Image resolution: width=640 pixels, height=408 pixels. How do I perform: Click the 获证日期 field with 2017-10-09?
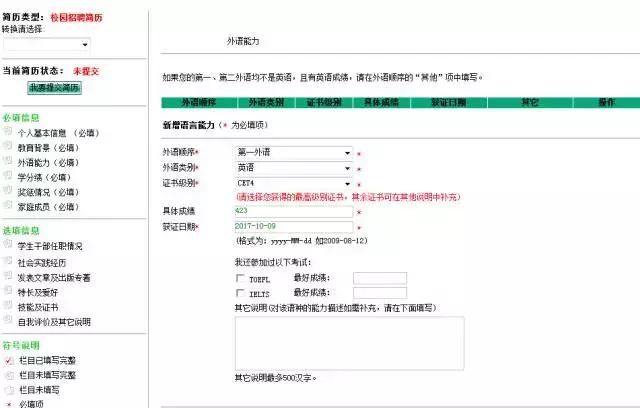click(294, 227)
